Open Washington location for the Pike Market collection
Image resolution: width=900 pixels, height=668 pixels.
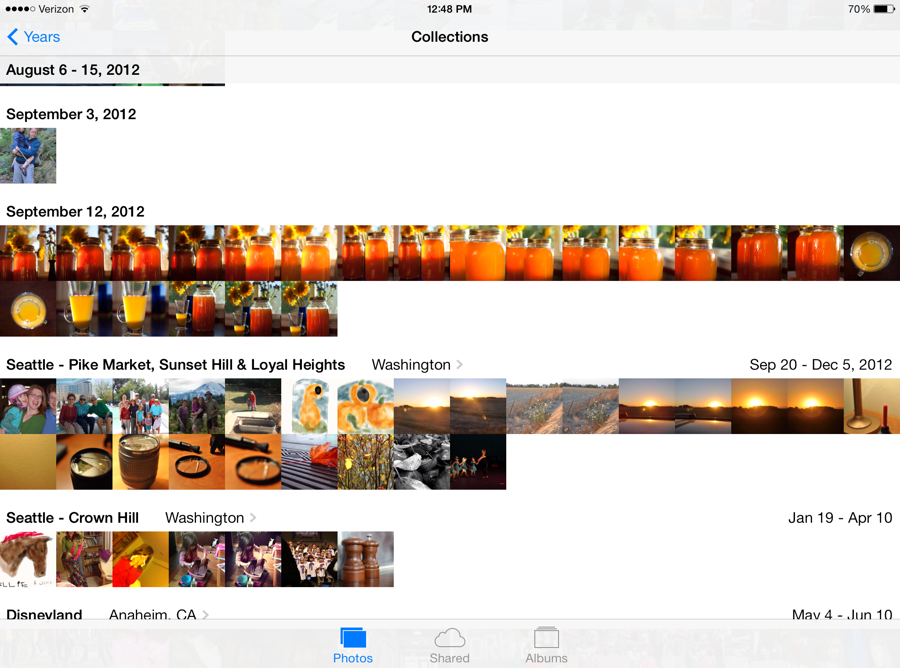417,364
